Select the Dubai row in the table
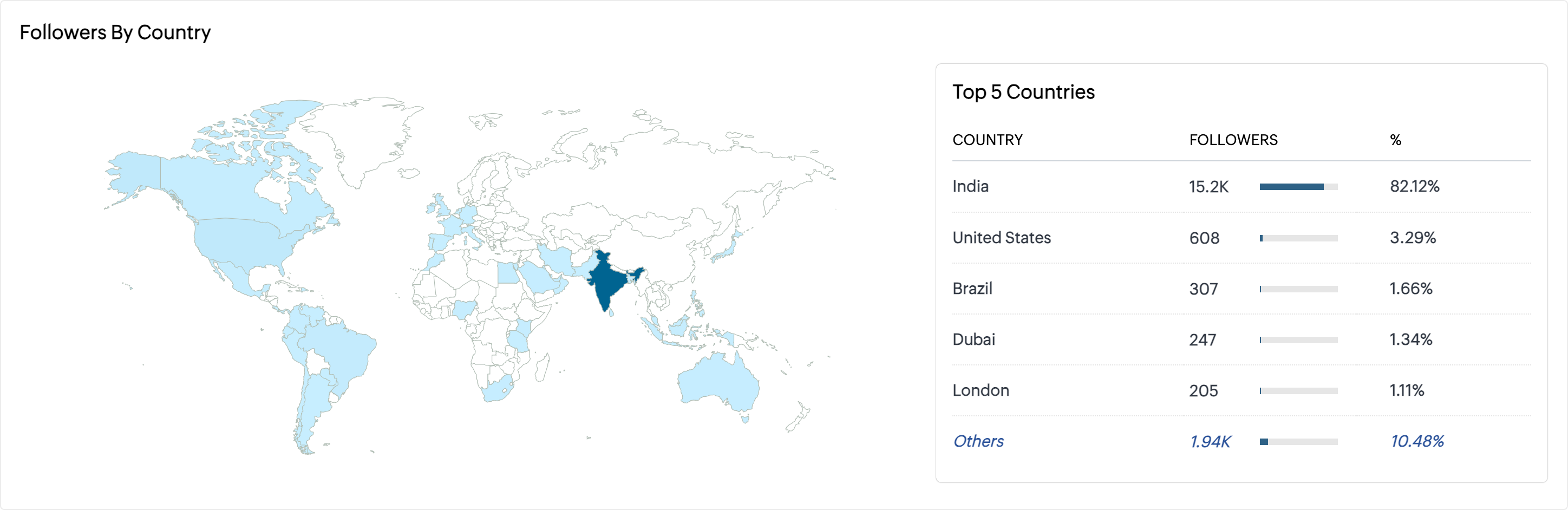 click(x=1241, y=339)
